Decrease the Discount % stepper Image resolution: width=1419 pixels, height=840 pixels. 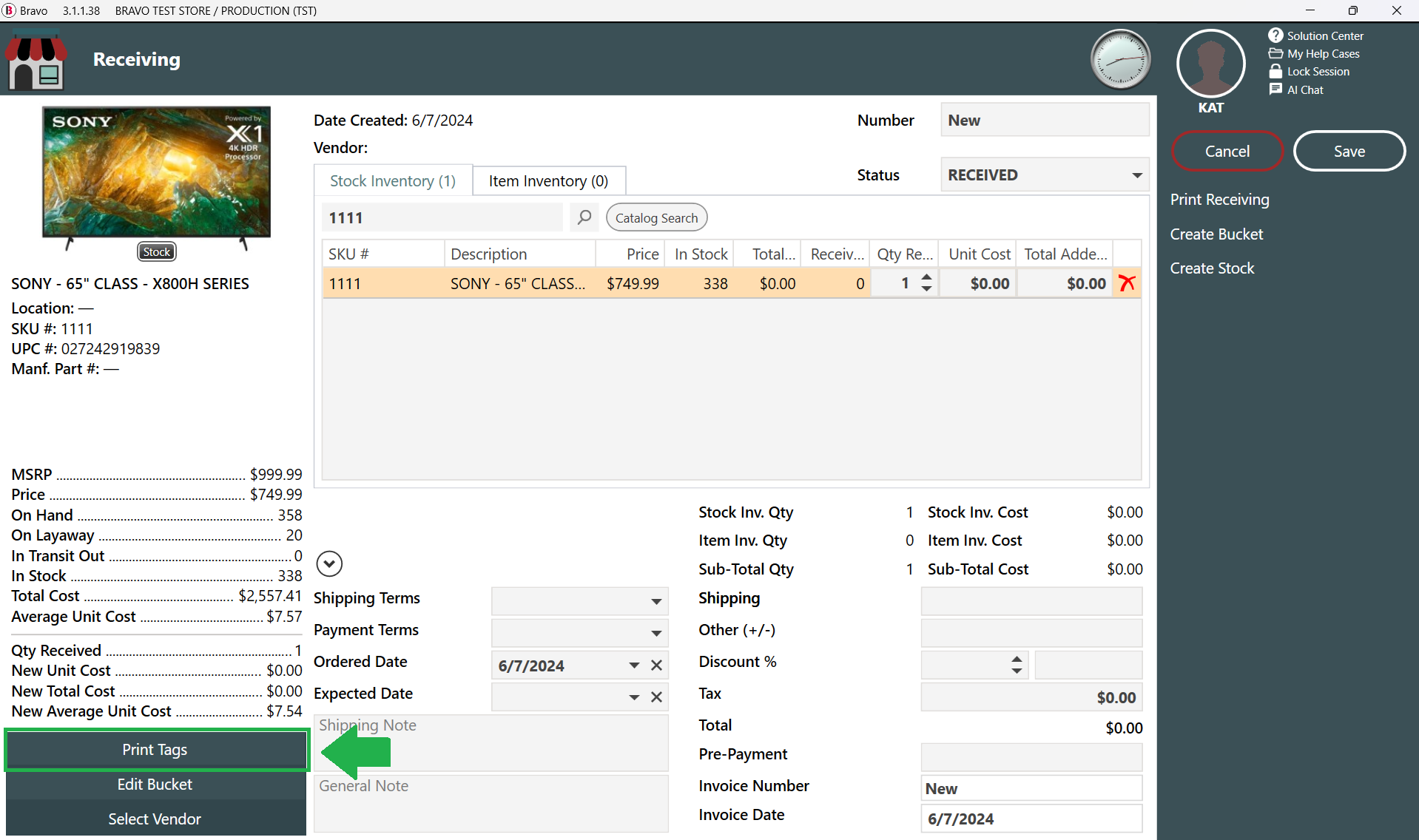[1017, 671]
